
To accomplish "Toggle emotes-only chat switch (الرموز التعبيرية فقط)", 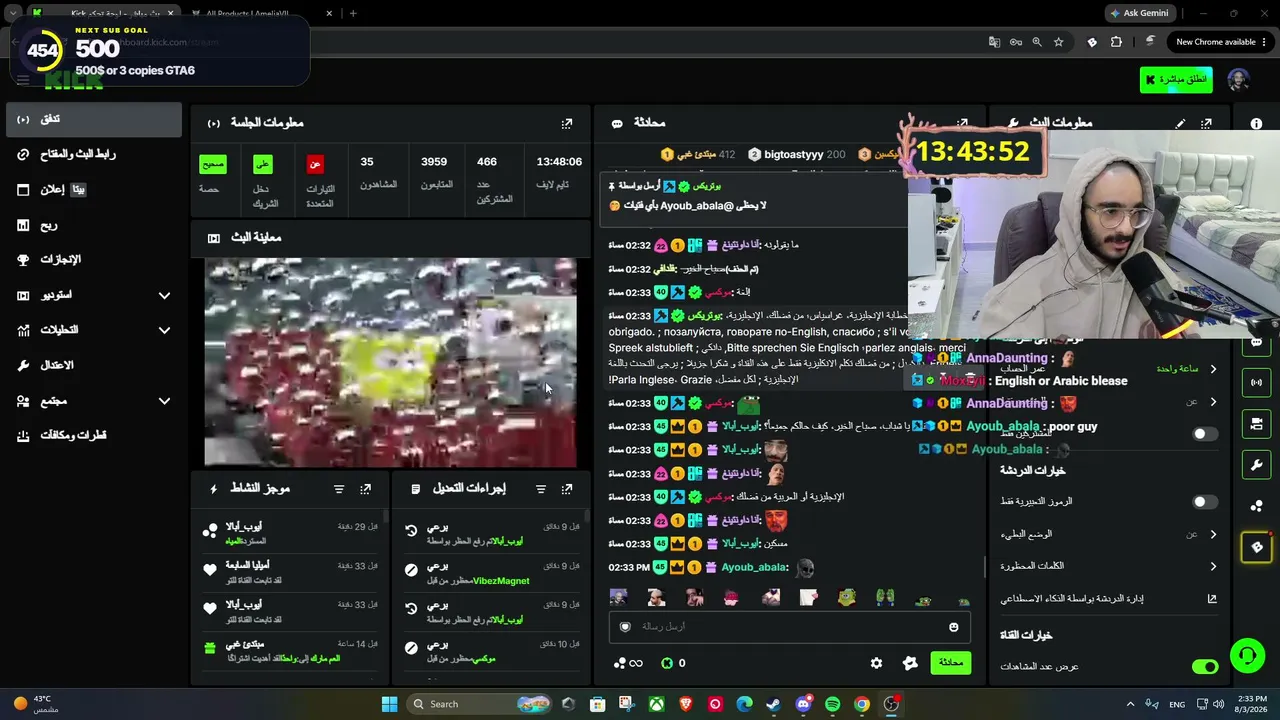I will 1205,502.
